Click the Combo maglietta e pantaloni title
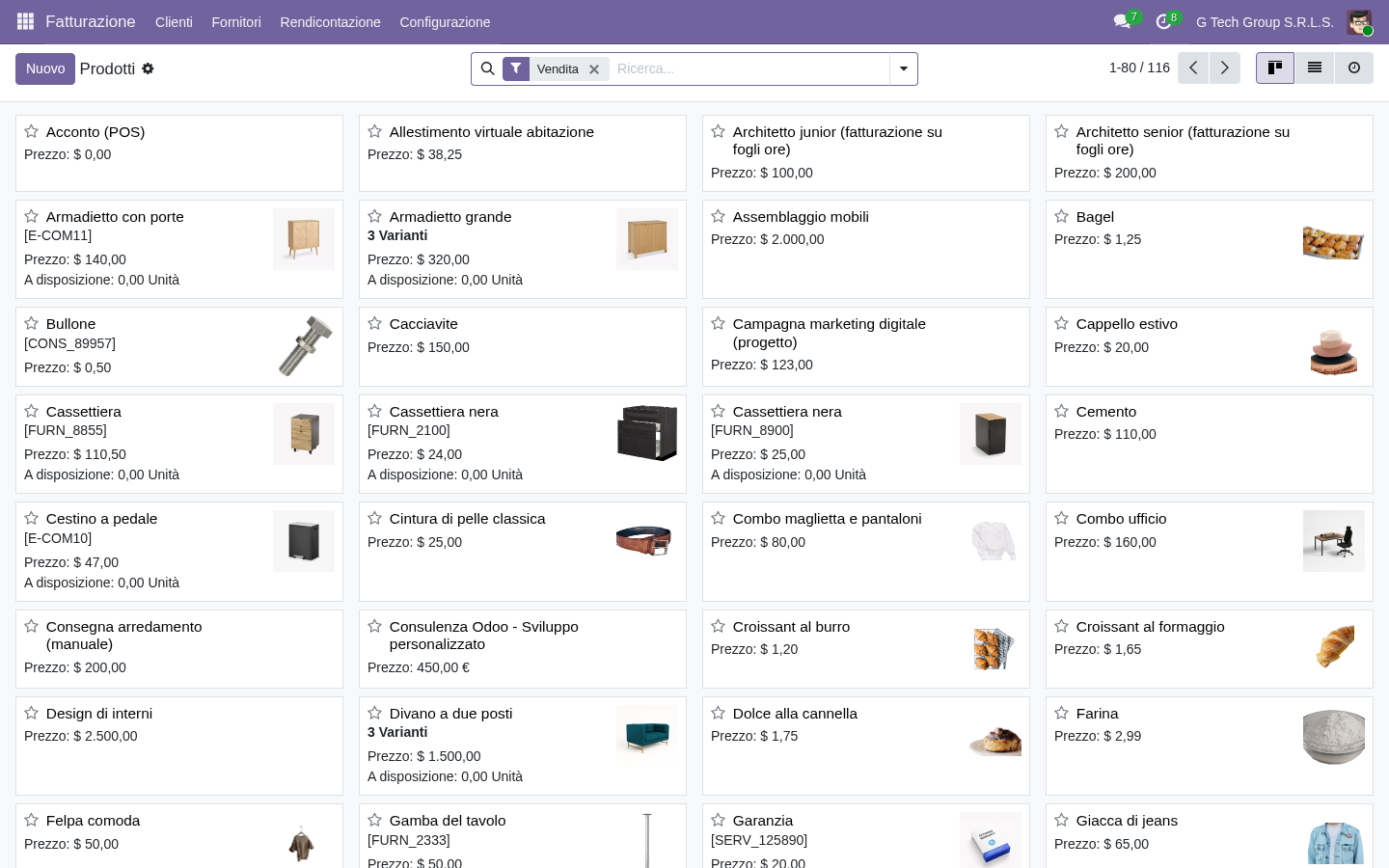Image resolution: width=1389 pixels, height=868 pixels. click(827, 519)
